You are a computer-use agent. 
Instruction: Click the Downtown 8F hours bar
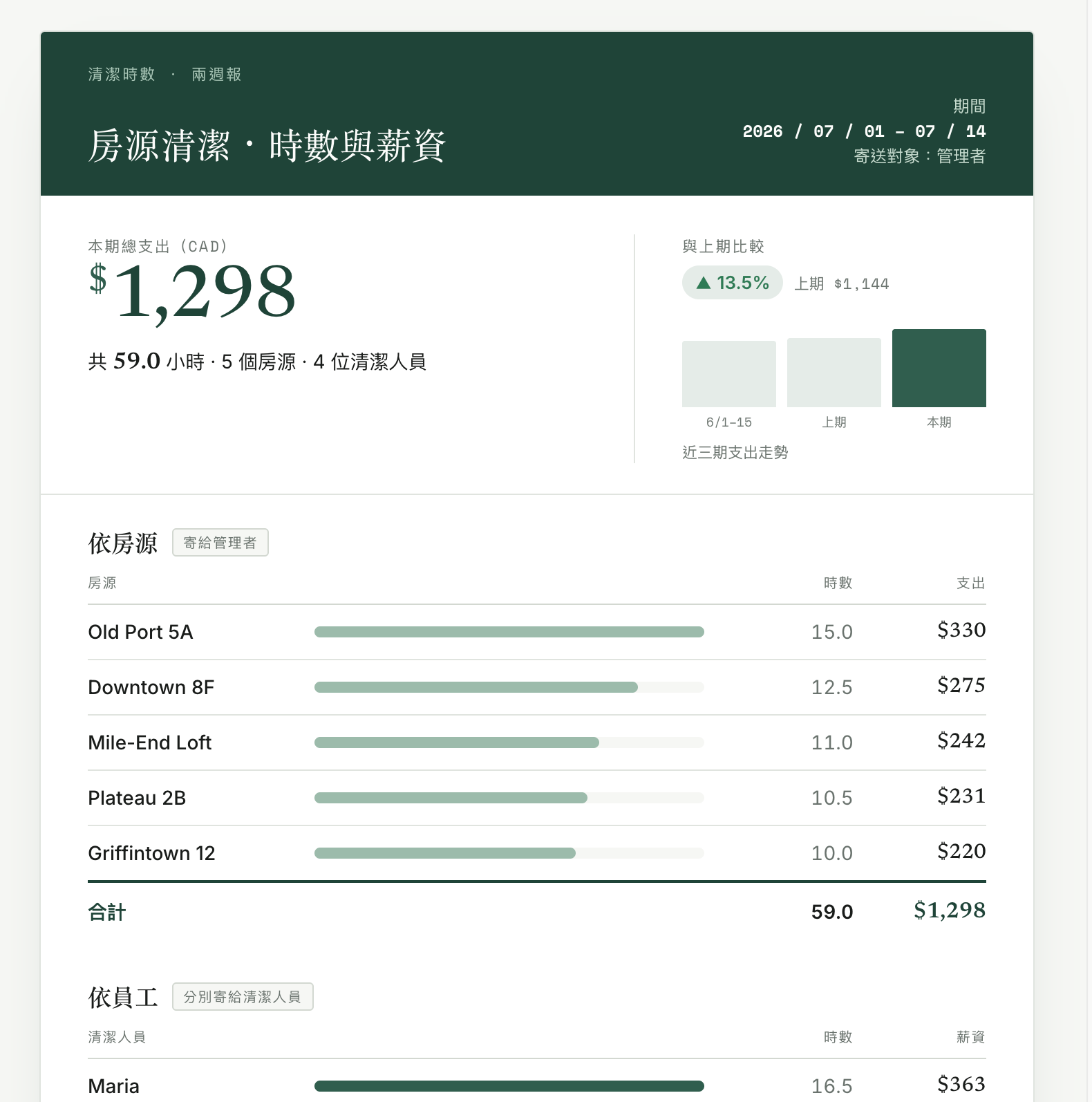pyautogui.click(x=509, y=687)
